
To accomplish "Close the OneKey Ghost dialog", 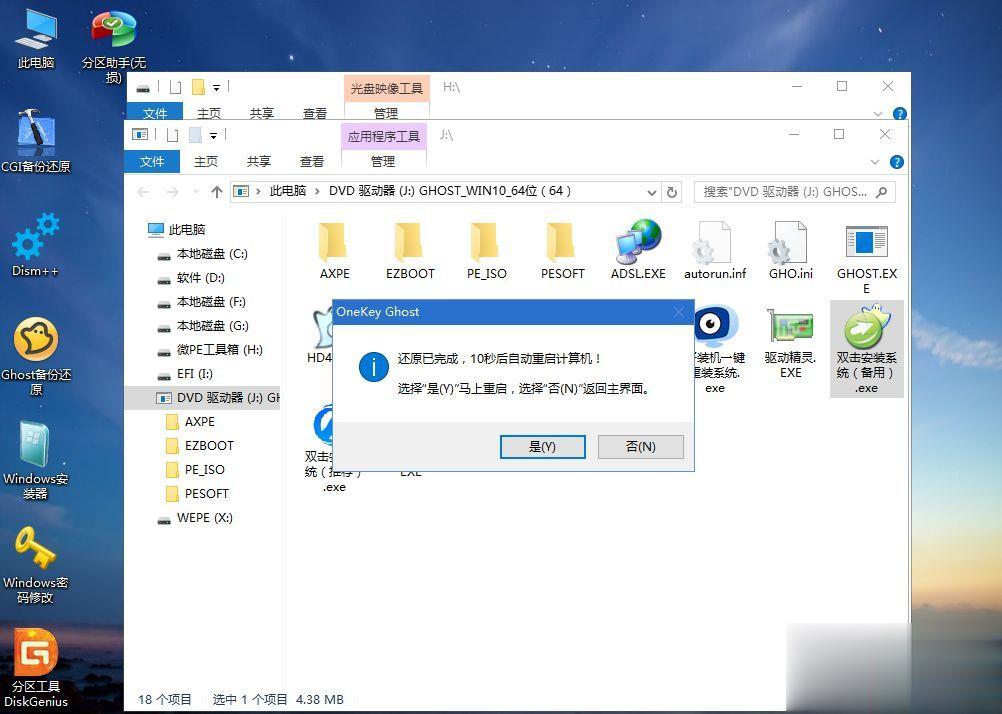I will 679,312.
